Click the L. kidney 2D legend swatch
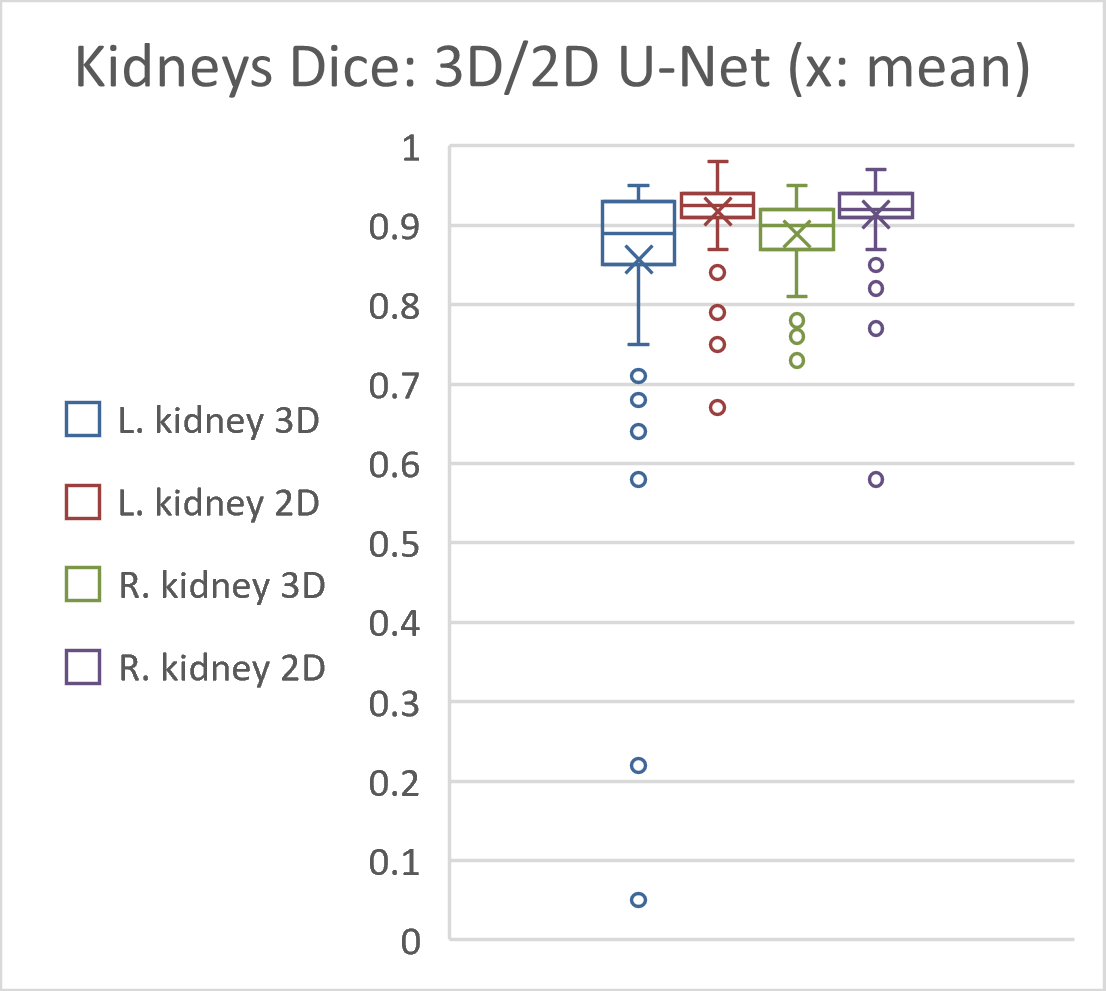This screenshot has height=991, width=1106. pyautogui.click(x=83, y=502)
